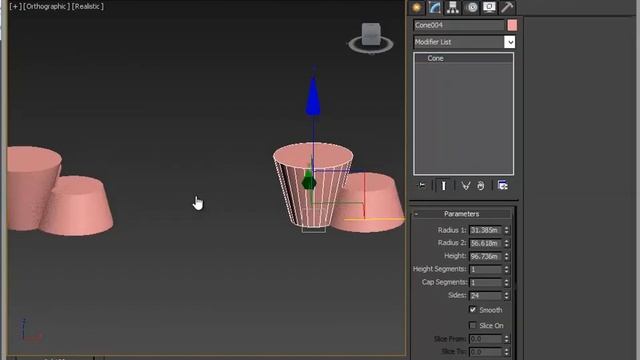The image size is (640, 360).
Task: Collapse the Parameters rollout
Action: tap(462, 214)
